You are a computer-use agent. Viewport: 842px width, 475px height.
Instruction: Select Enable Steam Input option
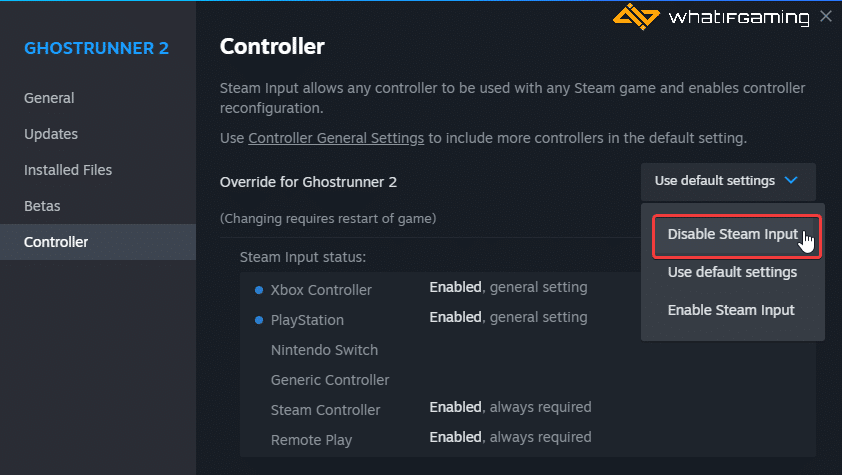click(731, 310)
